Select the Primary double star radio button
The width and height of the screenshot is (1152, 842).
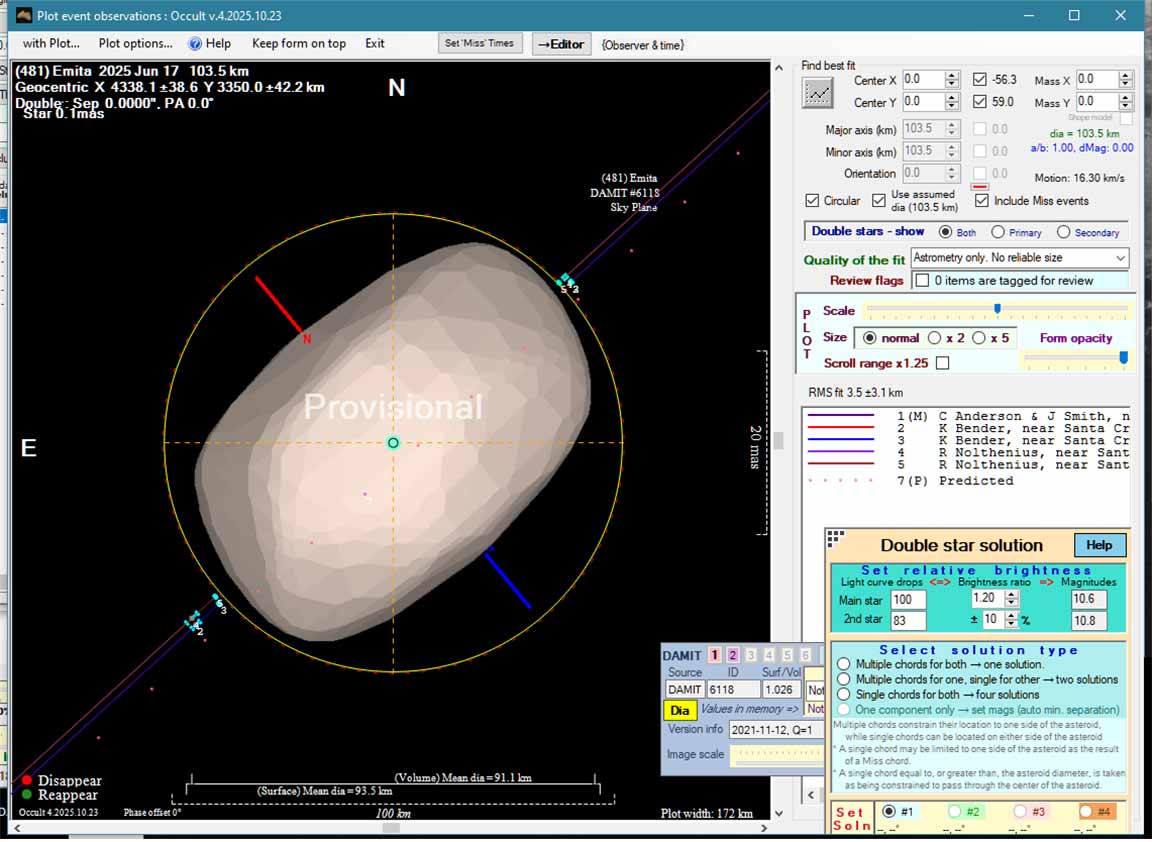point(997,232)
